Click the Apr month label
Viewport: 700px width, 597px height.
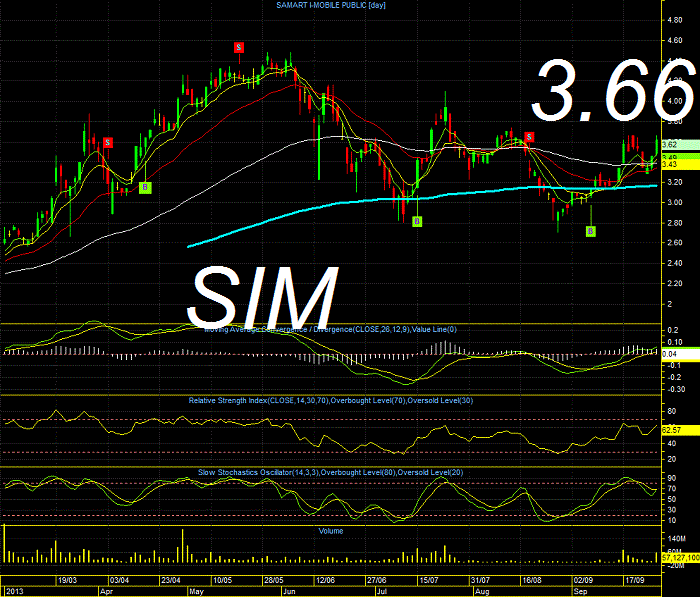(x=106, y=592)
